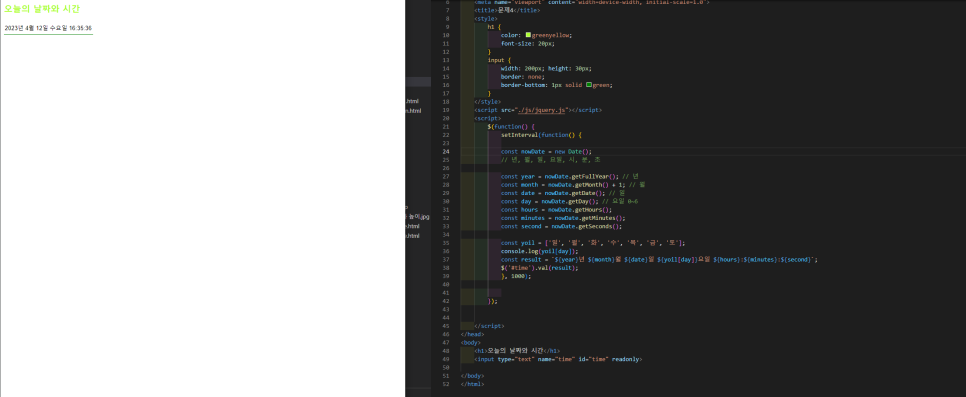Image resolution: width=966 pixels, height=397 pixels.
Task: Click the <input type="text"> tag line in the editor
Action: point(558,359)
